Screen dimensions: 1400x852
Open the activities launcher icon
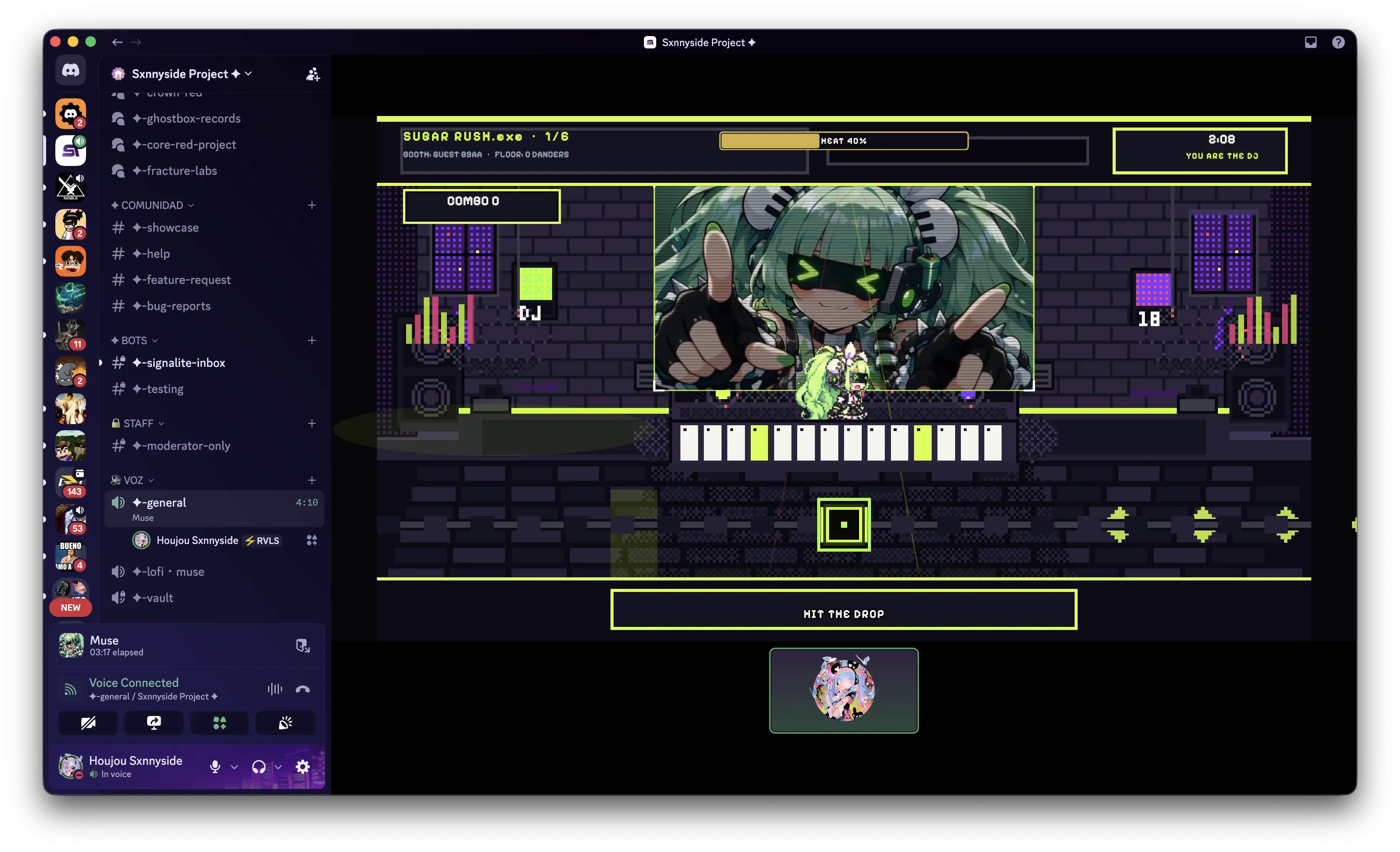219,723
